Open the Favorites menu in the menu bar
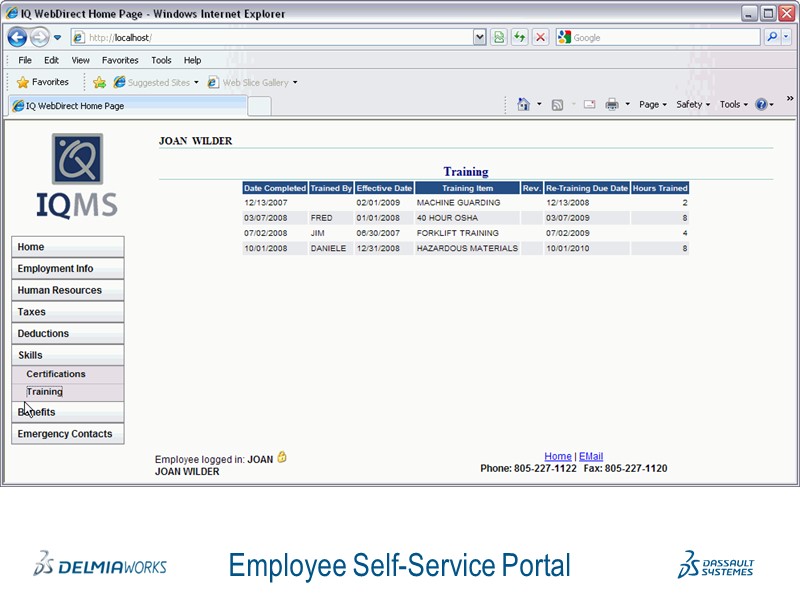800x600 pixels. tap(120, 60)
